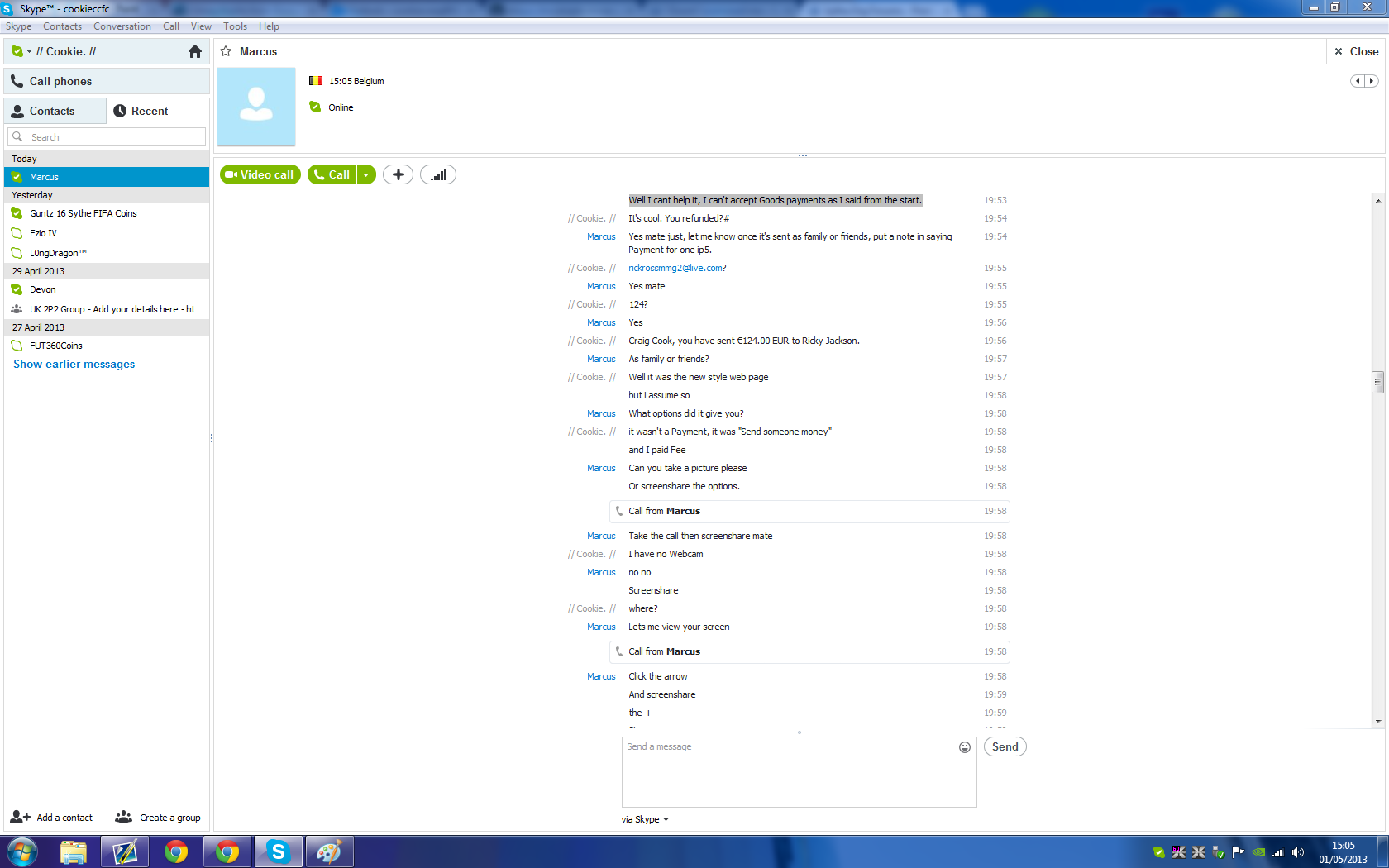Switch to the Recent tab
The height and width of the screenshot is (868, 1389).
tap(158, 111)
